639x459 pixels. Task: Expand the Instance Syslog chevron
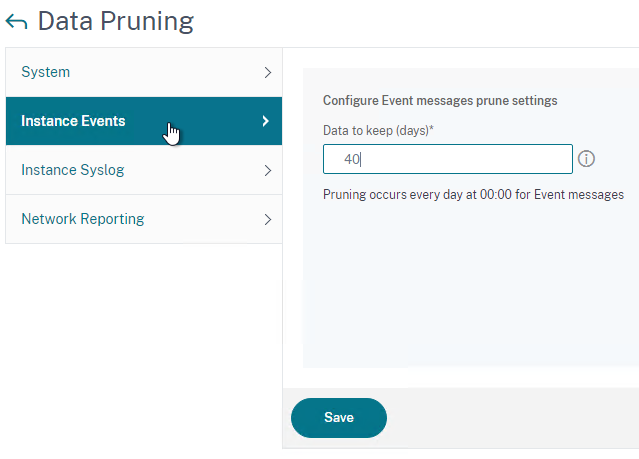(267, 170)
